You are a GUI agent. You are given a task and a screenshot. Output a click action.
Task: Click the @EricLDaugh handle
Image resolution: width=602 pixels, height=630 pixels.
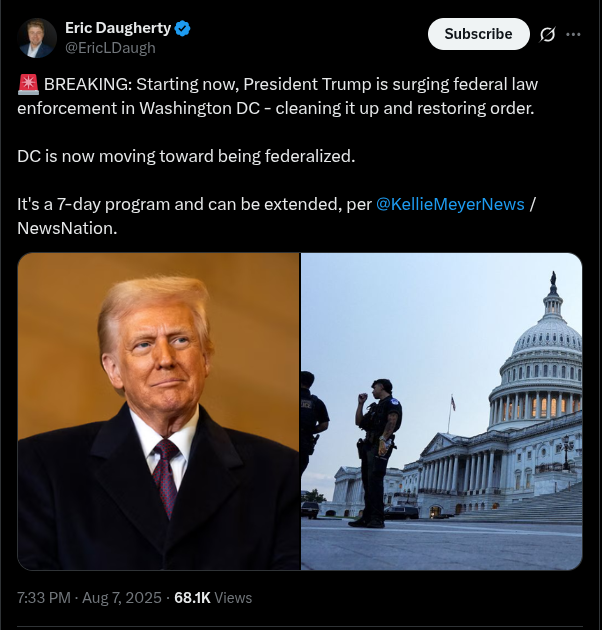point(110,48)
